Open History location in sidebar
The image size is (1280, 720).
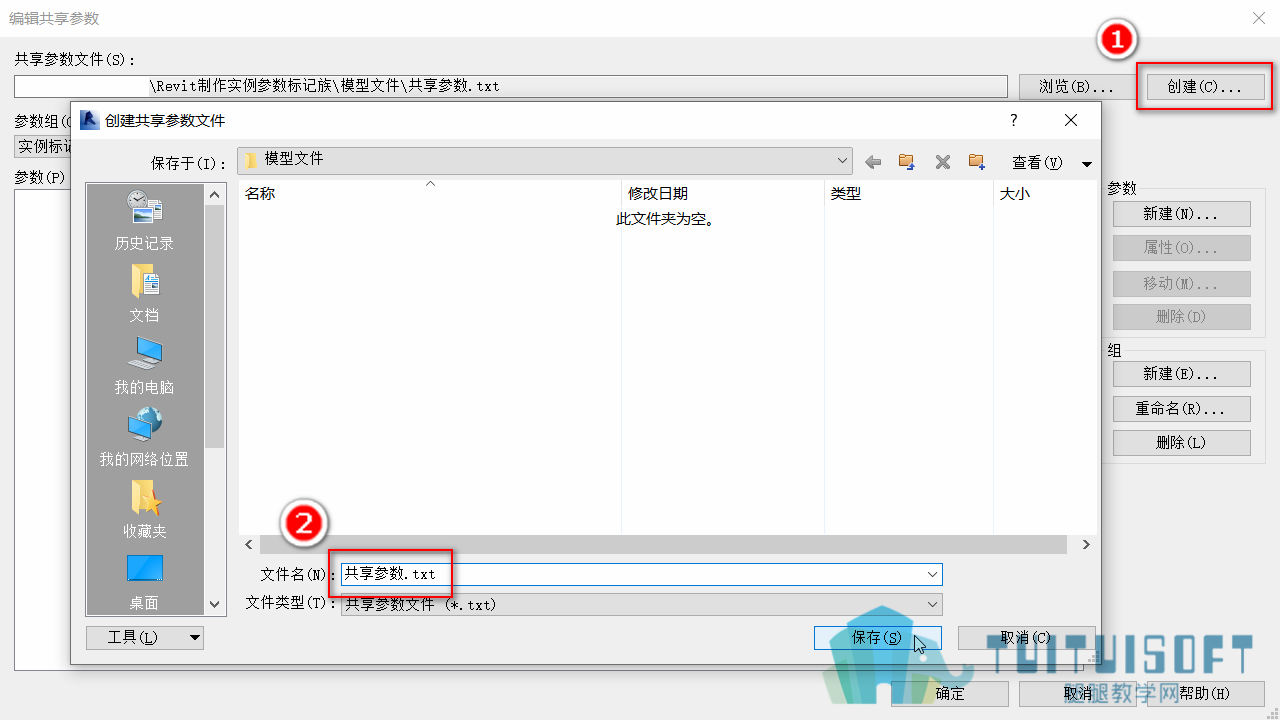click(144, 221)
